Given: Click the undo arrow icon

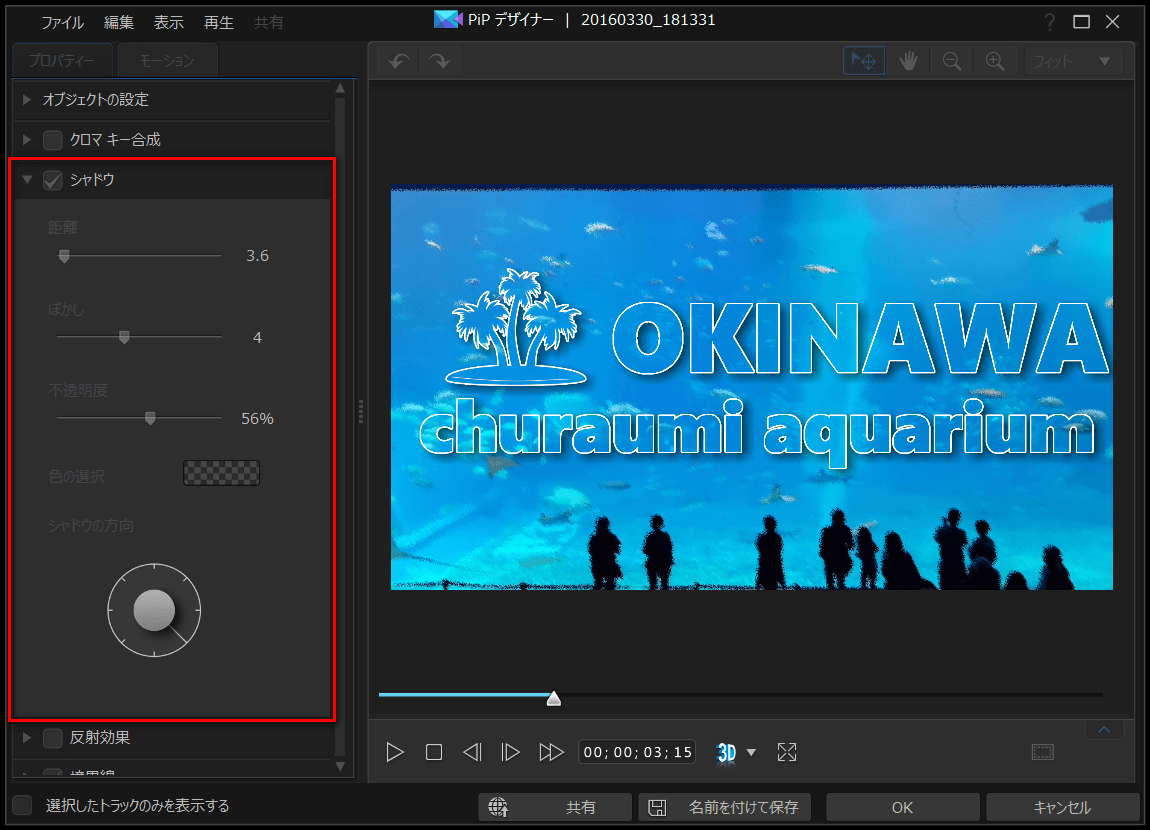Looking at the screenshot, I should pyautogui.click(x=399, y=61).
